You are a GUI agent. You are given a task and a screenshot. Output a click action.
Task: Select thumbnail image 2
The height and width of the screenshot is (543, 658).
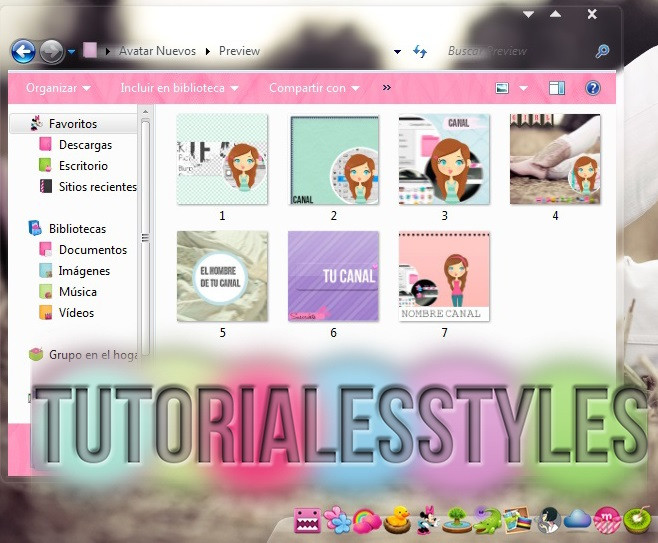point(334,159)
